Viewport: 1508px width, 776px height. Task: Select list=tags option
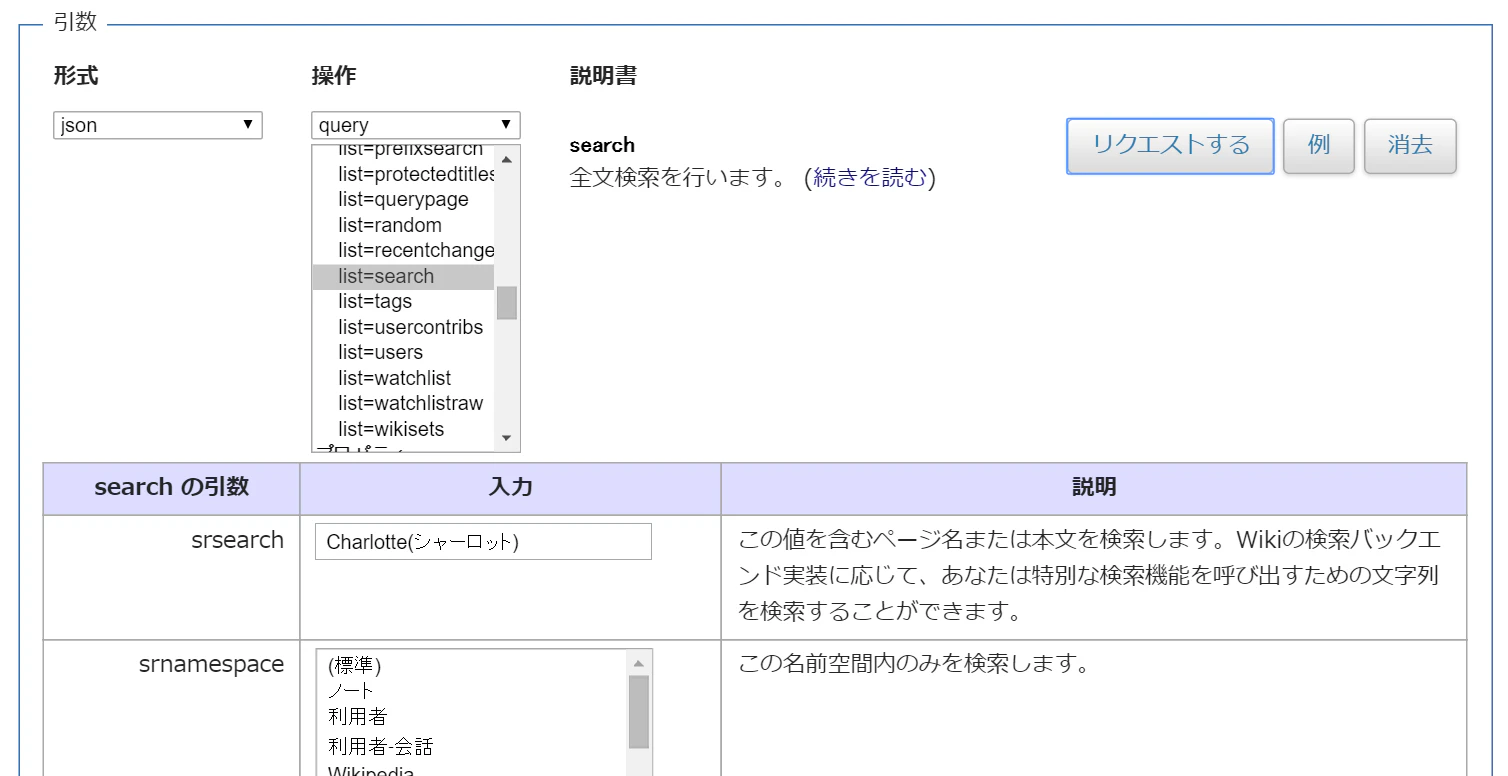point(404,301)
